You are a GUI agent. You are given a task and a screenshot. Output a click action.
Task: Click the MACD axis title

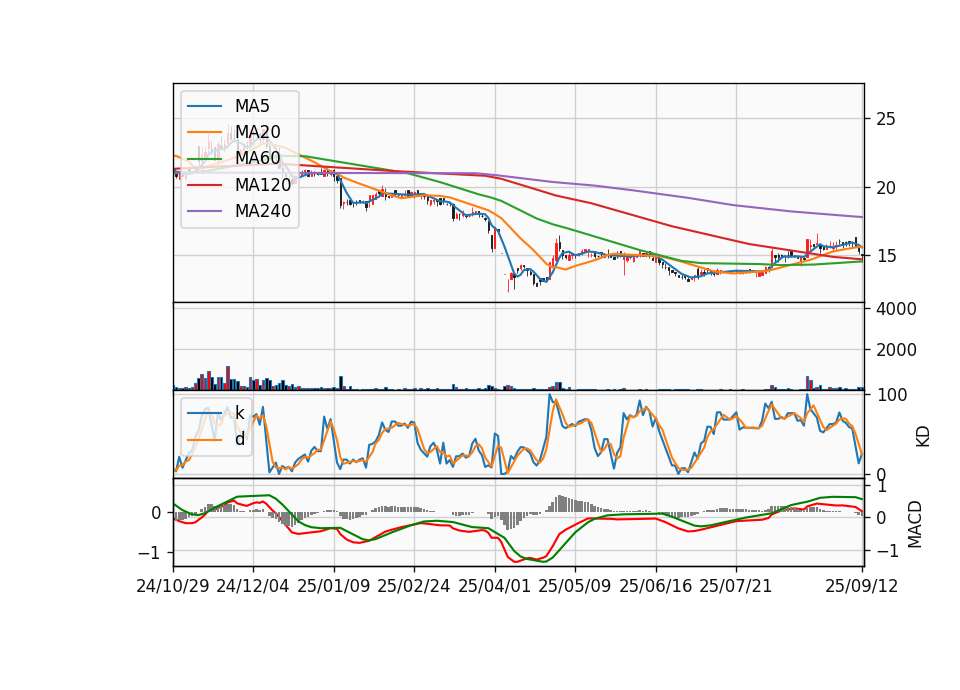915,524
